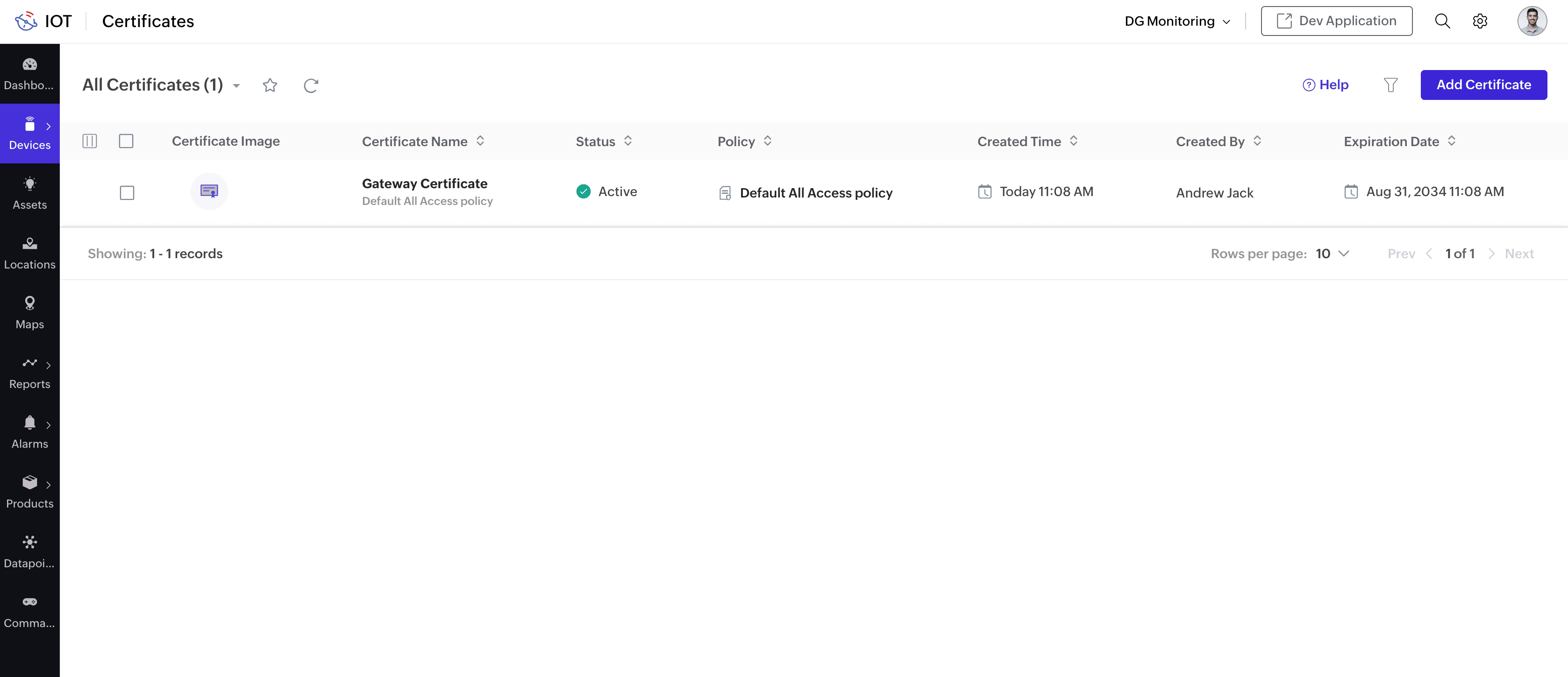This screenshot has height=677, width=1568.
Task: Open Maps in the sidebar
Action: (30, 313)
